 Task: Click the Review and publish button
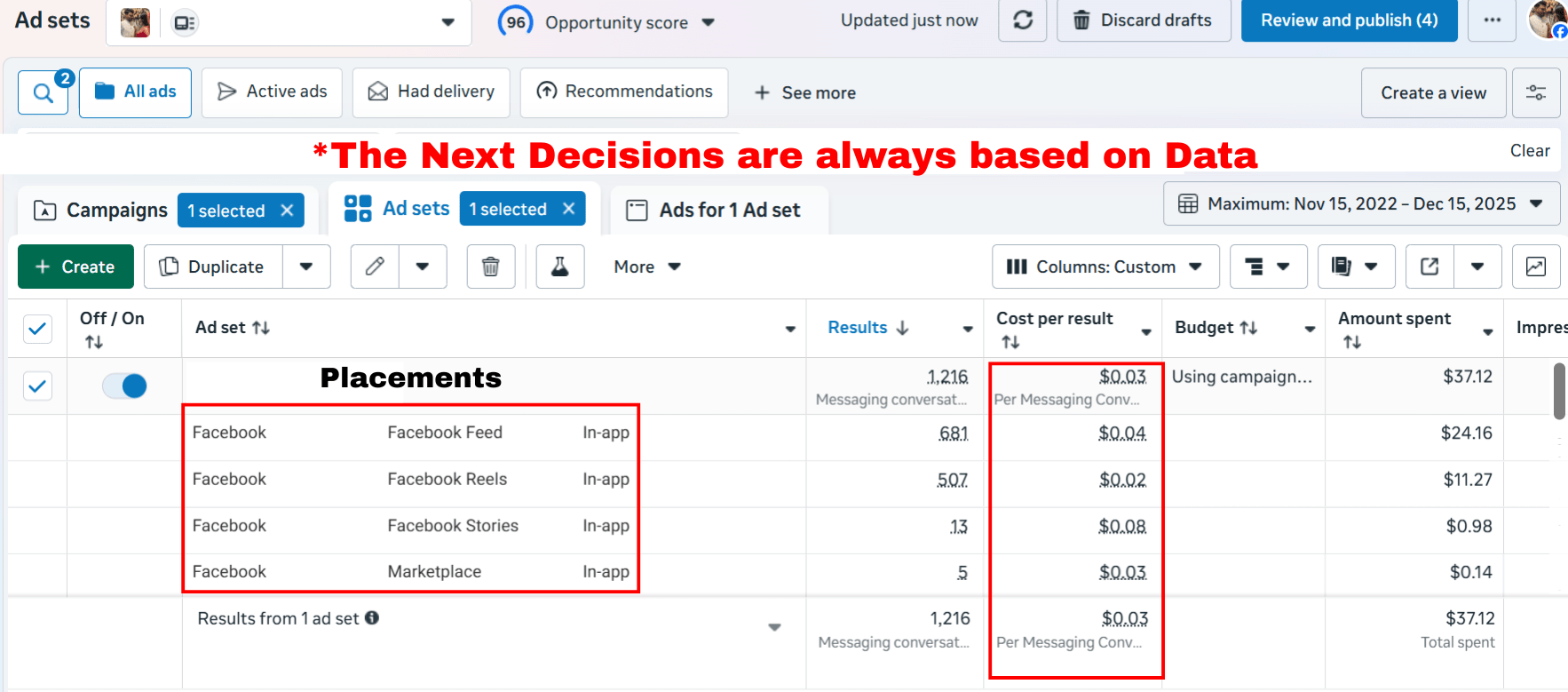(1349, 20)
